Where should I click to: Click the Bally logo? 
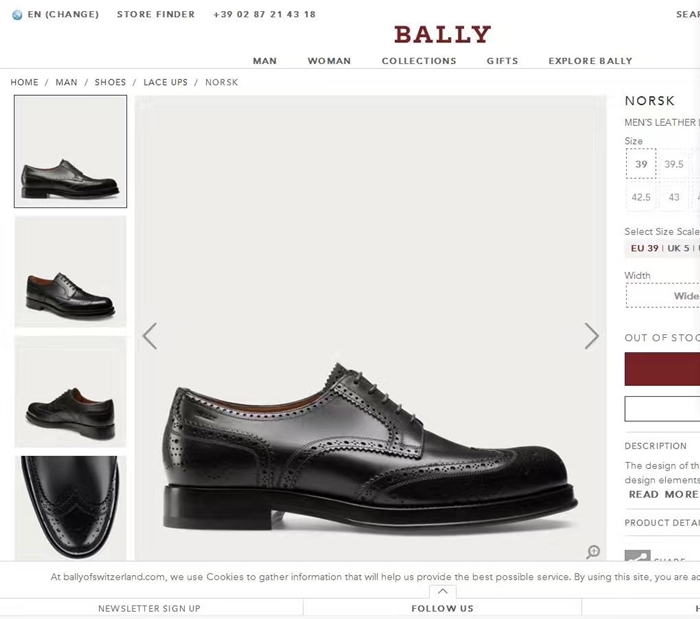[x=442, y=35]
